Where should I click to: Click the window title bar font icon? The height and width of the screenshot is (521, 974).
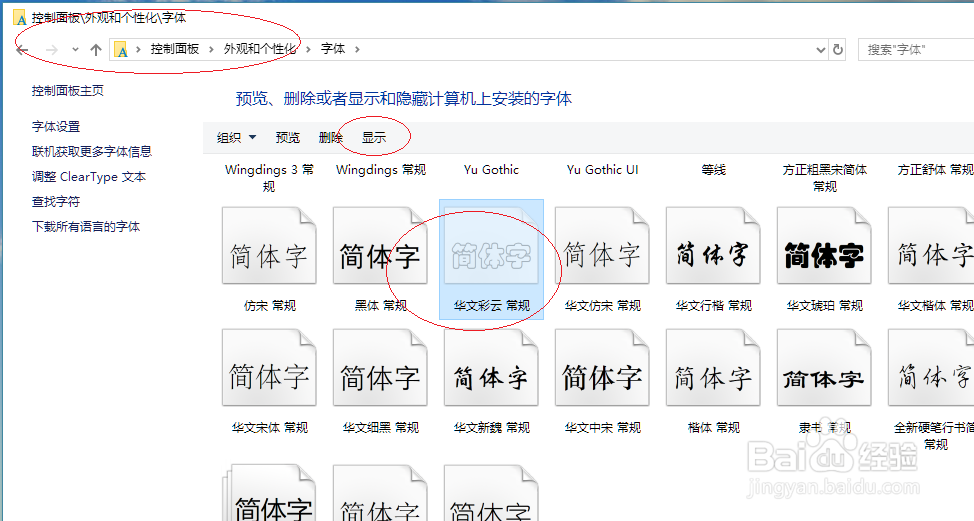click(x=20, y=17)
